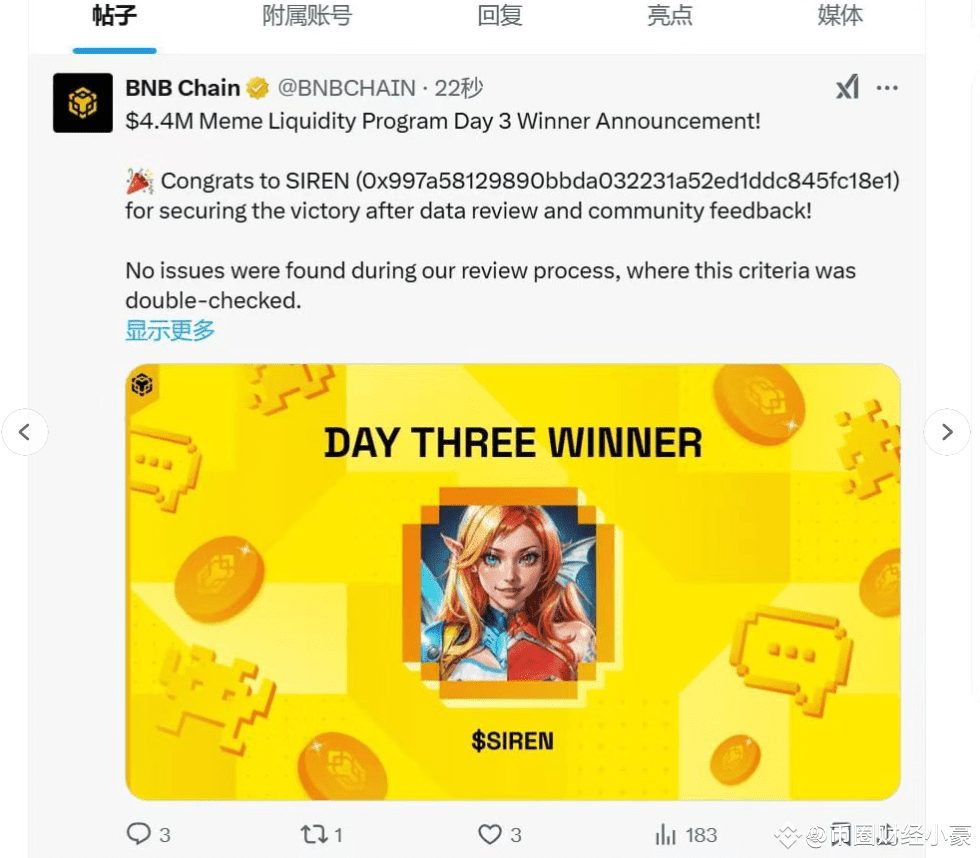Click the Grok icon on the post
The image size is (980, 858).
(848, 87)
